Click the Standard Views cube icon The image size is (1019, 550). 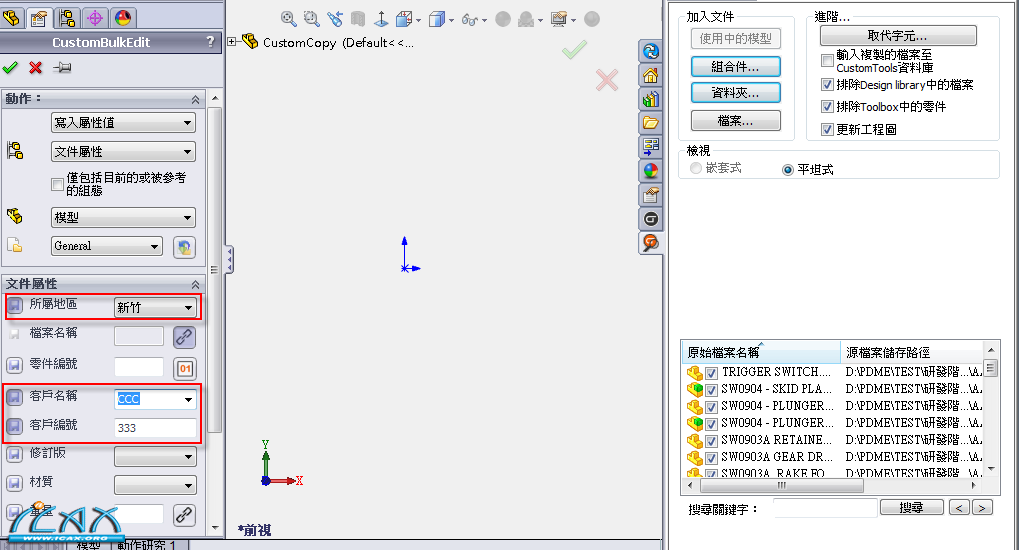point(404,19)
